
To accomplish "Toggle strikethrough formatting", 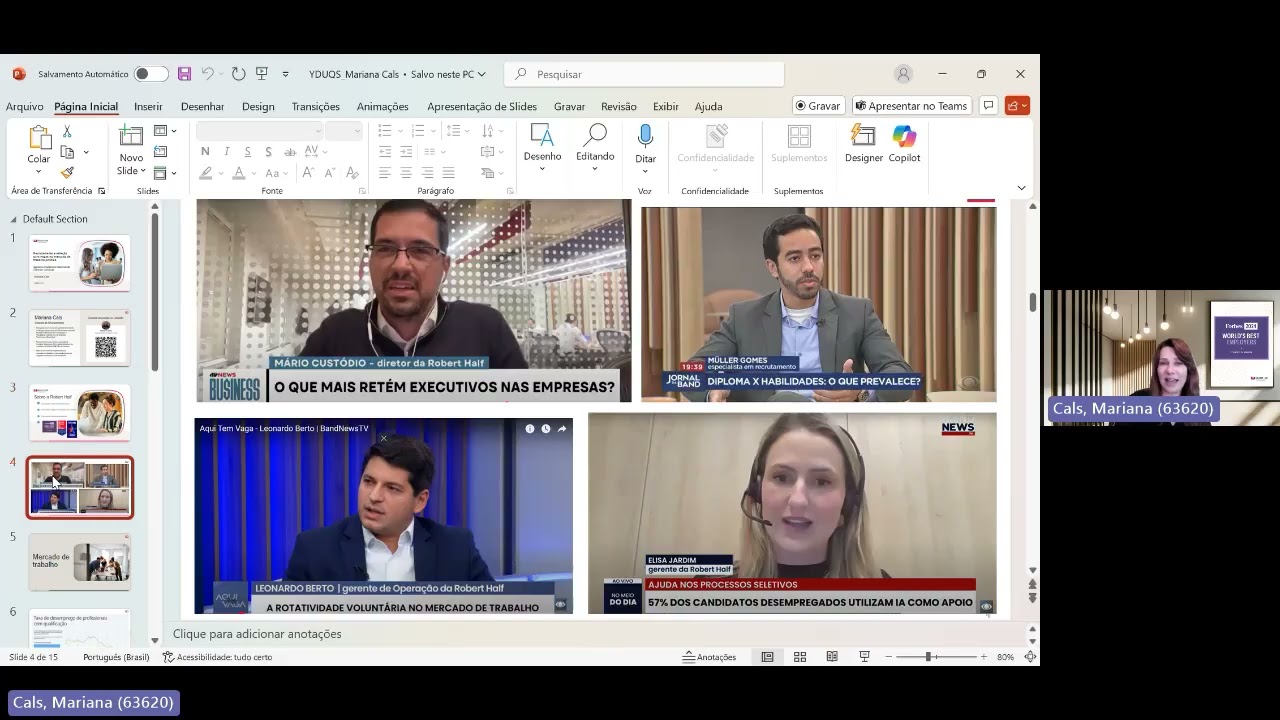I will (x=289, y=152).
